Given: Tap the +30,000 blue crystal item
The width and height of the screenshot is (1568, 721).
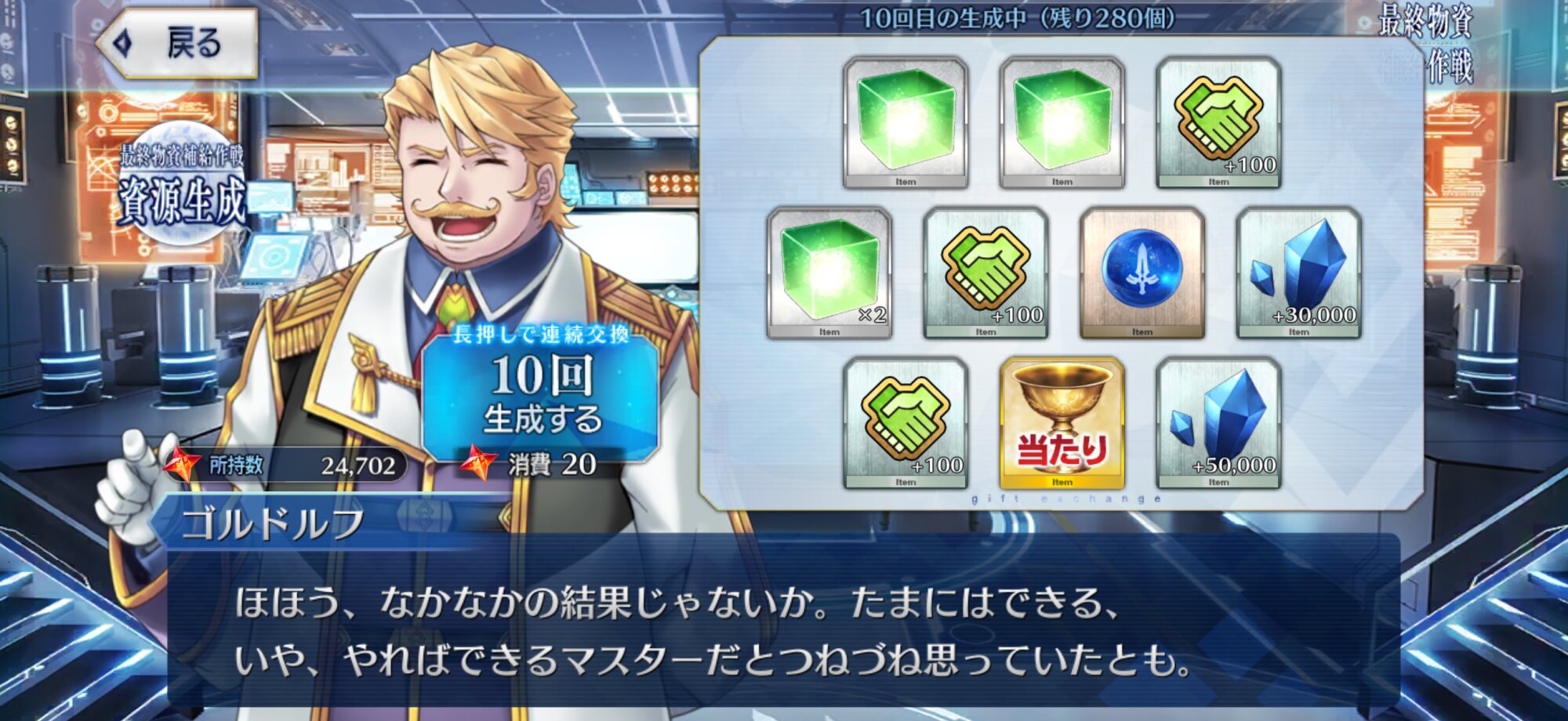Looking at the screenshot, I should point(1299,273).
